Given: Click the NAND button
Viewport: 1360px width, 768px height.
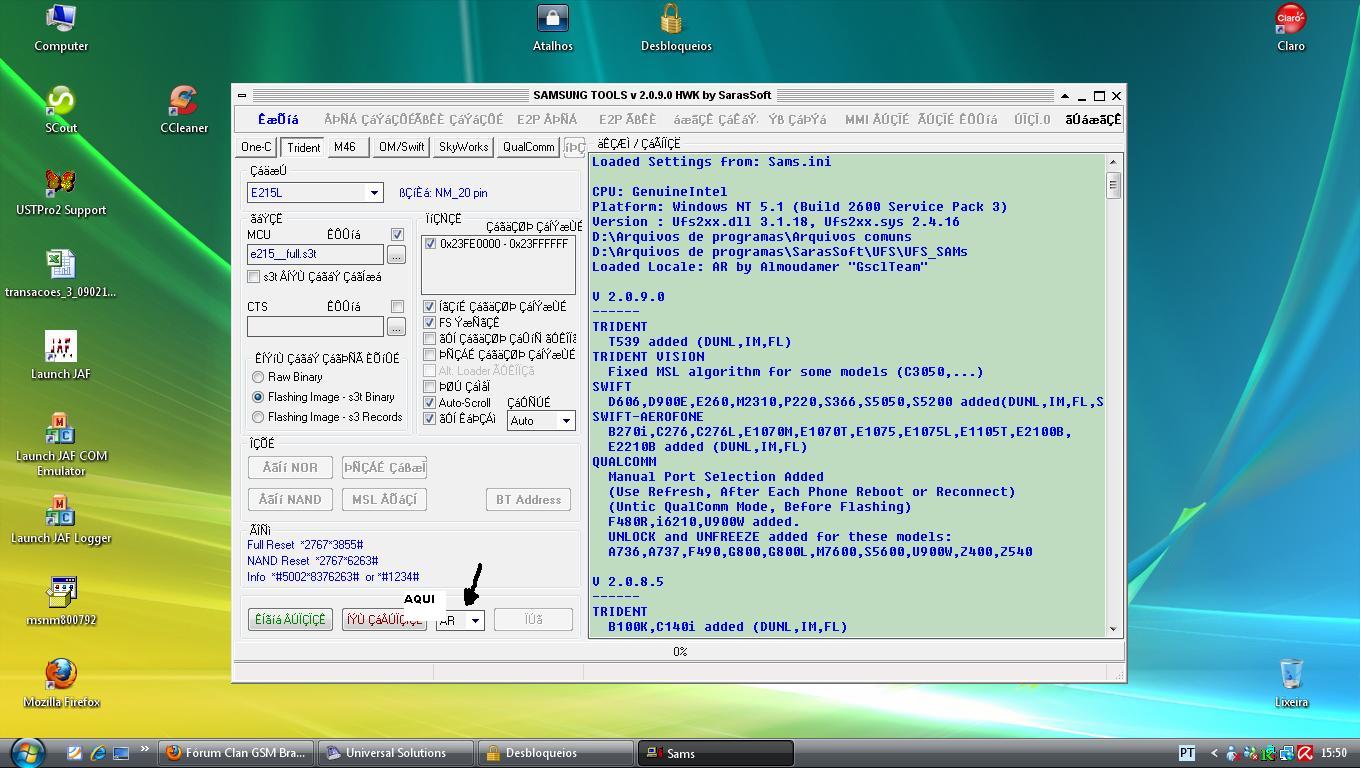Looking at the screenshot, I should pos(290,499).
